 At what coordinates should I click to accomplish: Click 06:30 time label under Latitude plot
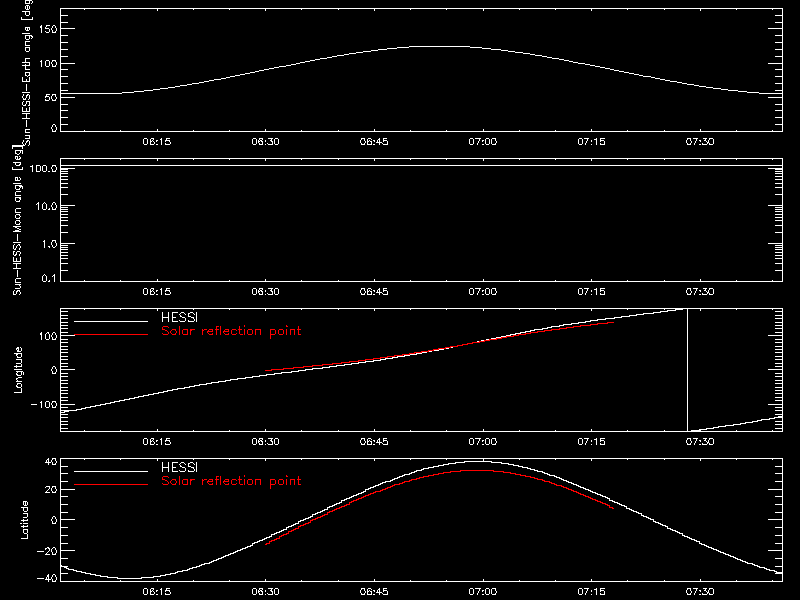[265, 592]
